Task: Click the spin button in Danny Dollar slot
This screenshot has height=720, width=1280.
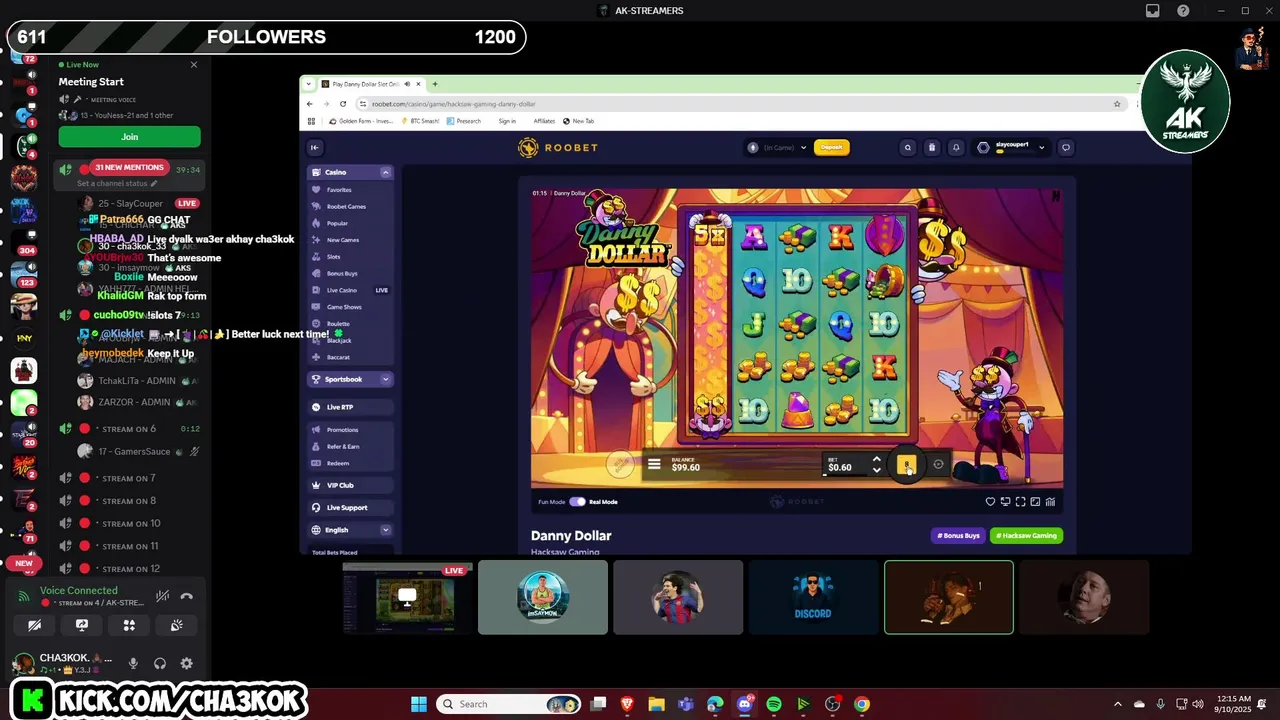Action: (907, 465)
